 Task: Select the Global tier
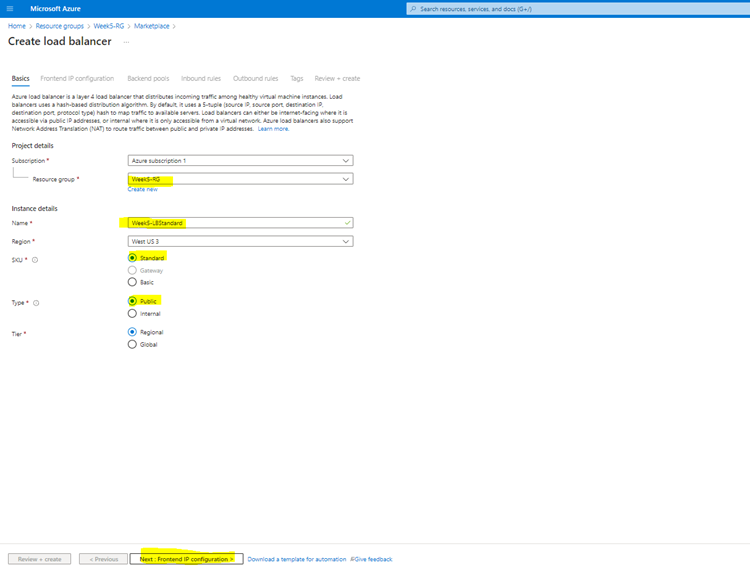132,344
